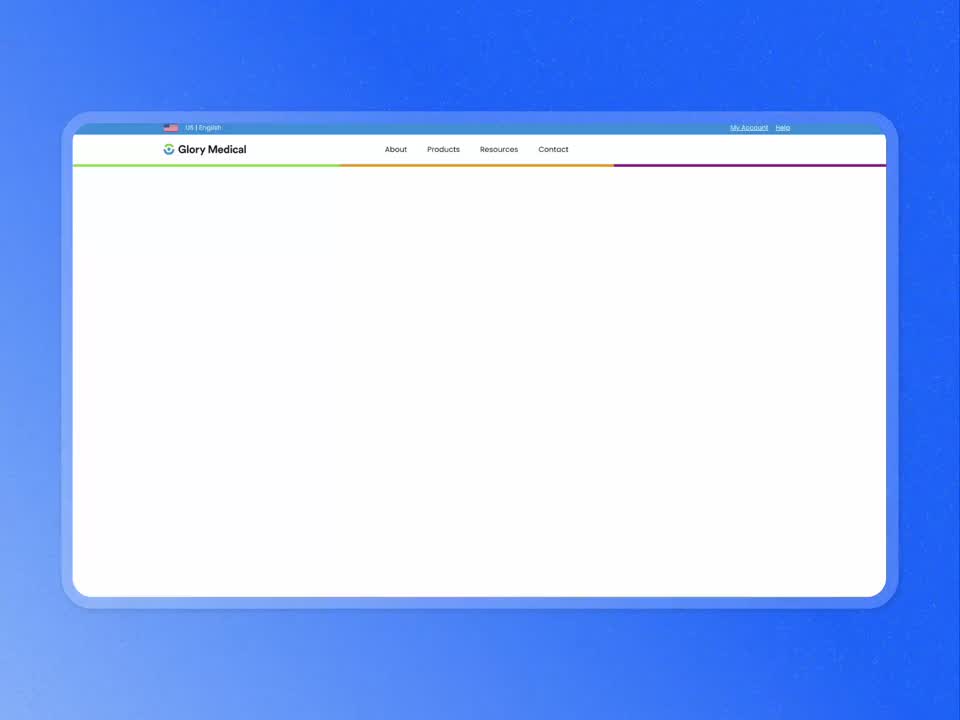Image resolution: width=960 pixels, height=720 pixels.
Task: Open the Products menu item
Action: point(443,149)
